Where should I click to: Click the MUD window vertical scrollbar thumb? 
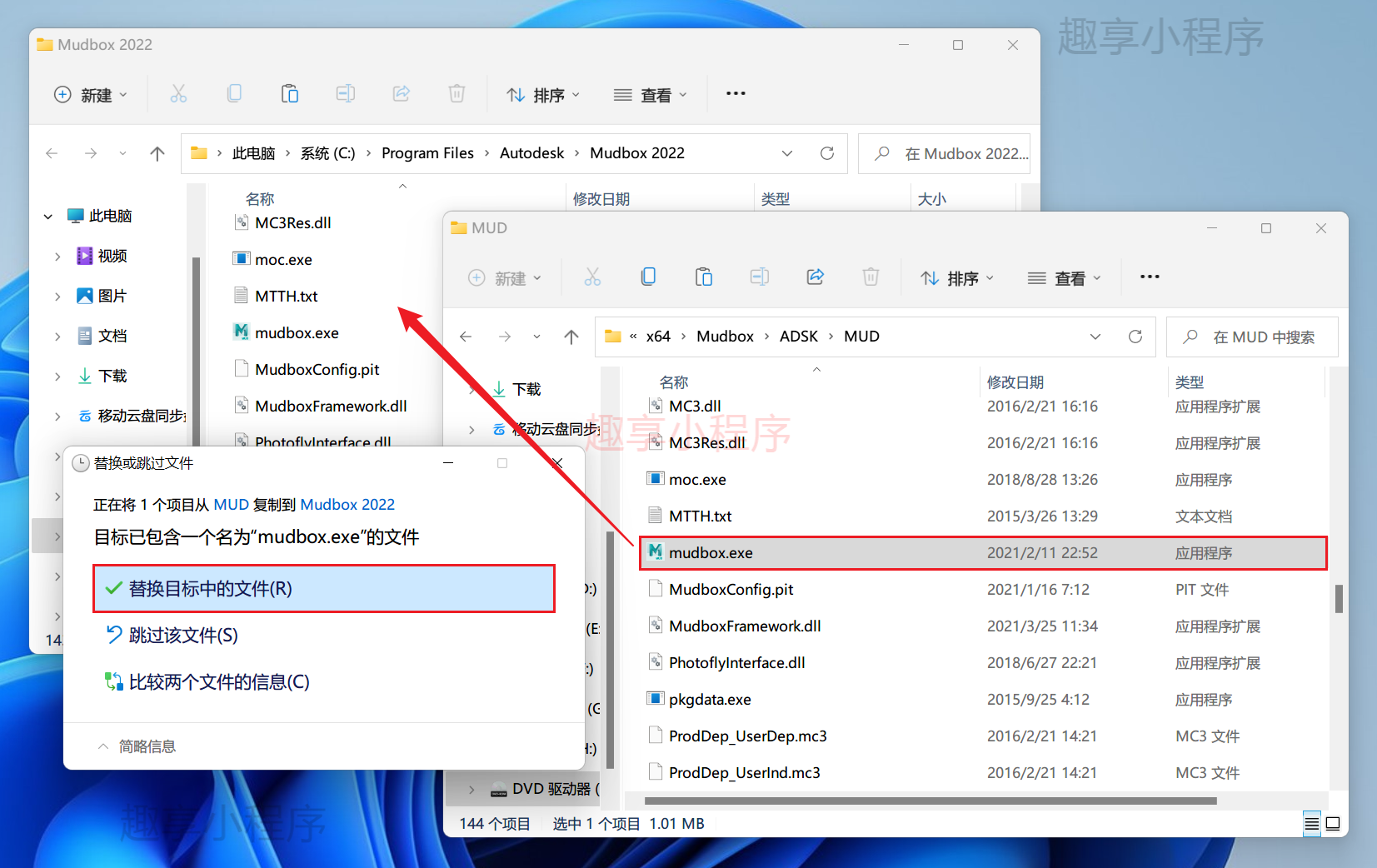pyautogui.click(x=1339, y=598)
